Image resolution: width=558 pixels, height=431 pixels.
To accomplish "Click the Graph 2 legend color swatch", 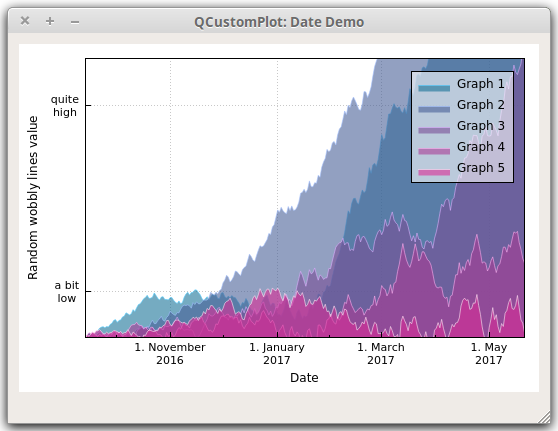I will (434, 109).
